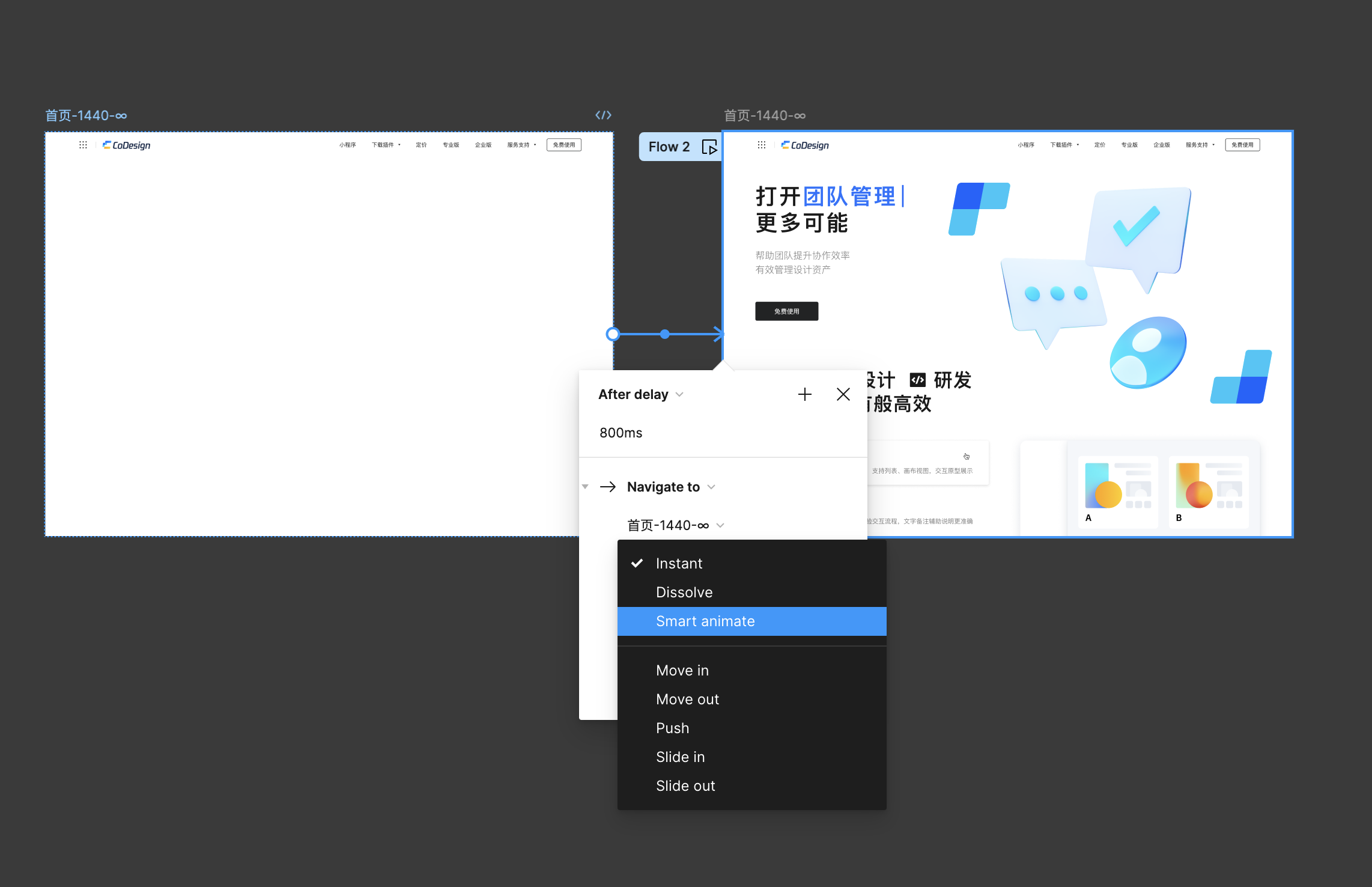Viewport: 1372px width, 887px height.
Task: Open 服务支持 menu in left frame
Action: point(521,145)
